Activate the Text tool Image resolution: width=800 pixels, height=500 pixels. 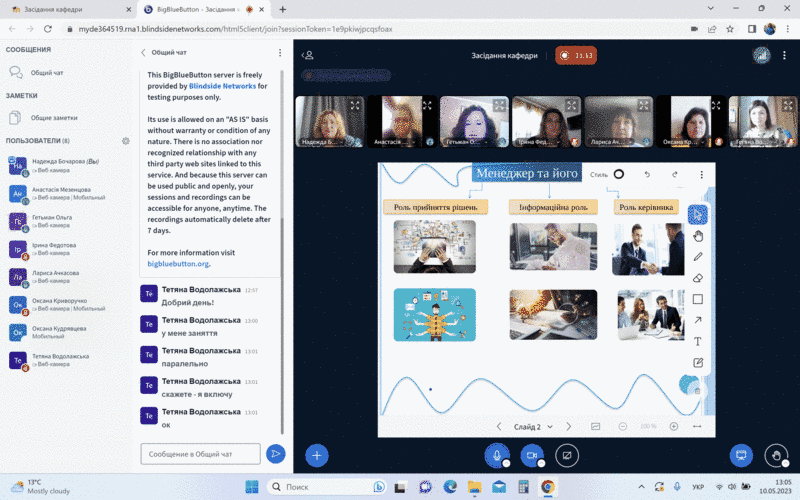(698, 341)
